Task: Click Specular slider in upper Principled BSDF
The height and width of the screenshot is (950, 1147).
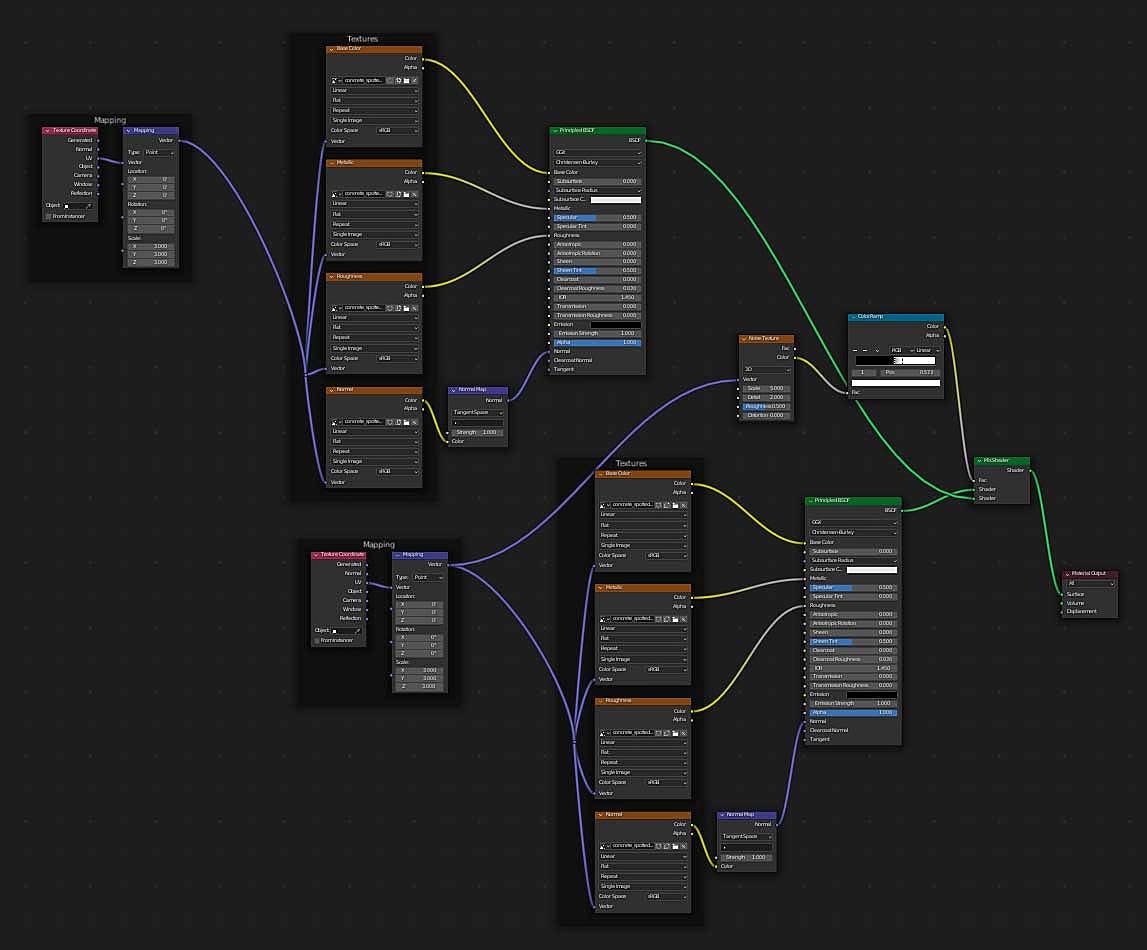Action: point(597,218)
